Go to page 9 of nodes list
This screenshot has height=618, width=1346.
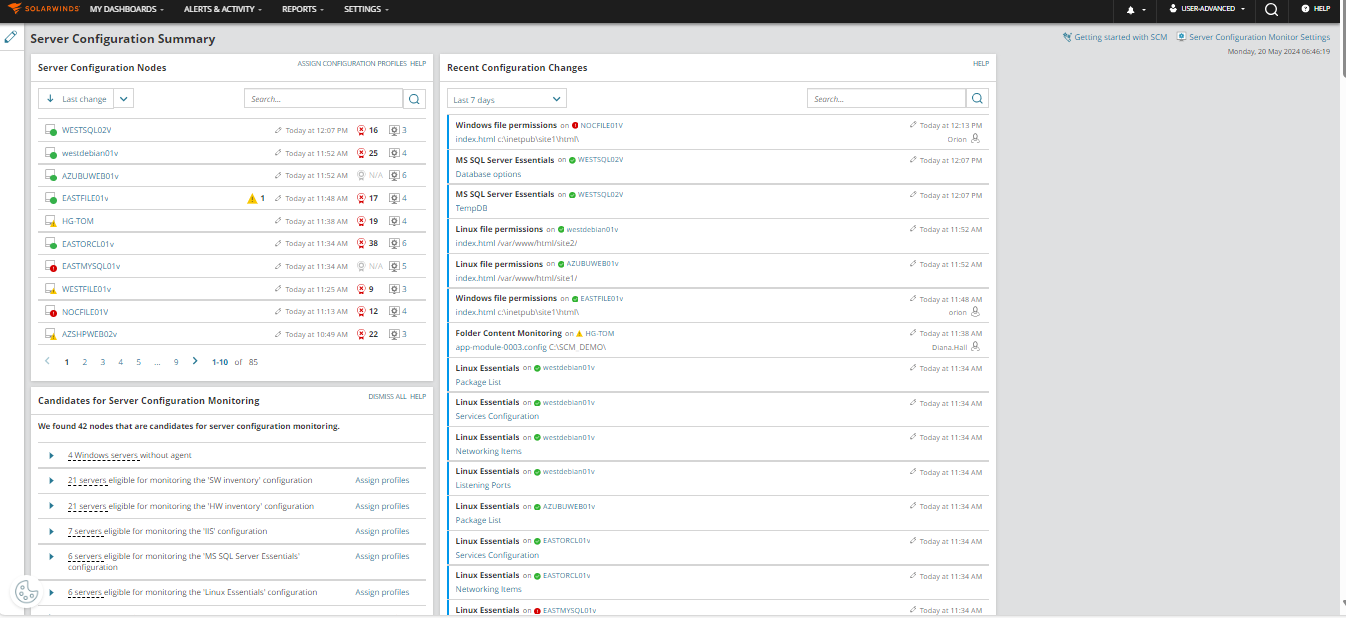tap(176, 362)
